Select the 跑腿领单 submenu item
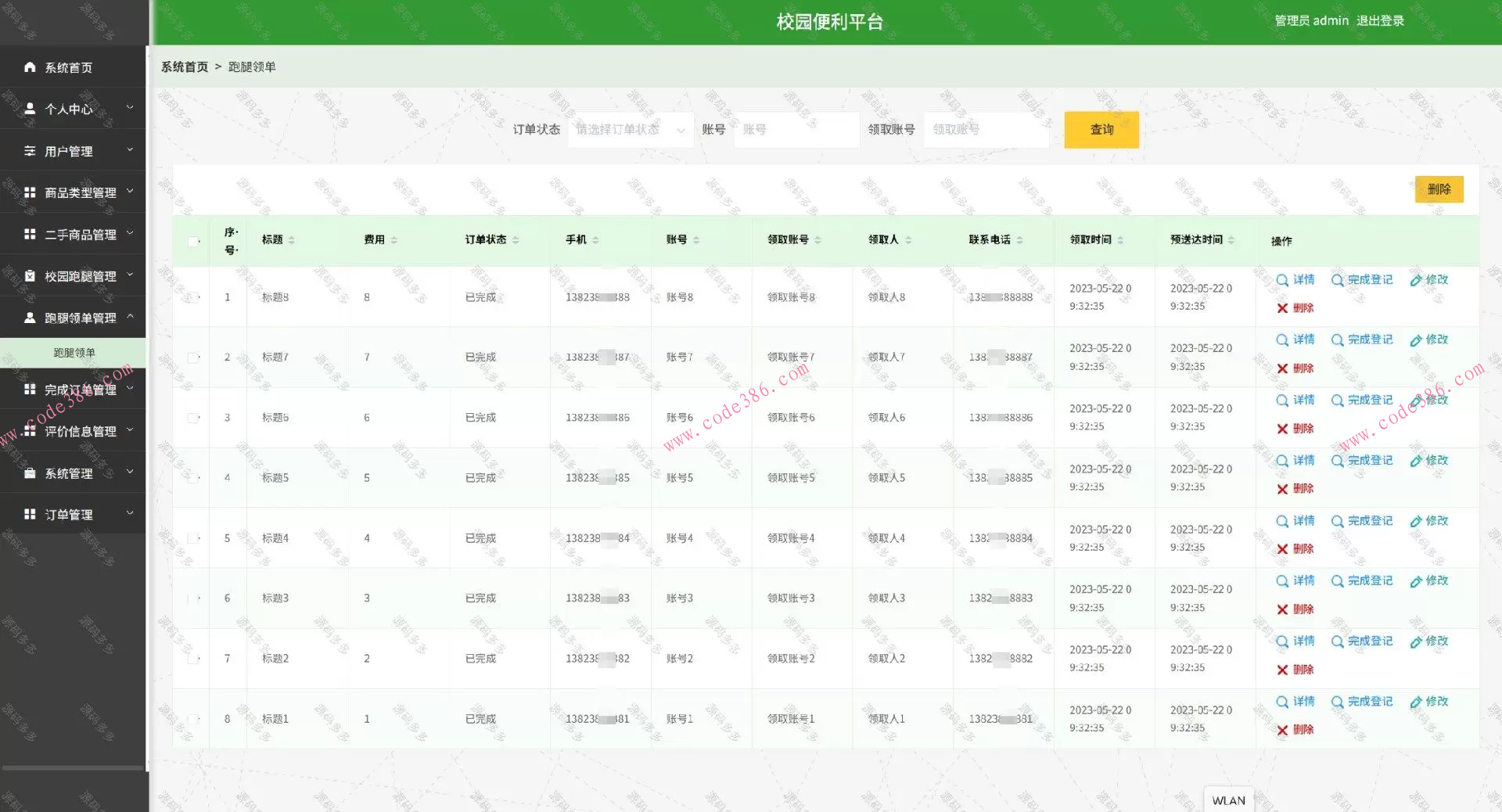Image resolution: width=1502 pixels, height=812 pixels. (x=73, y=353)
